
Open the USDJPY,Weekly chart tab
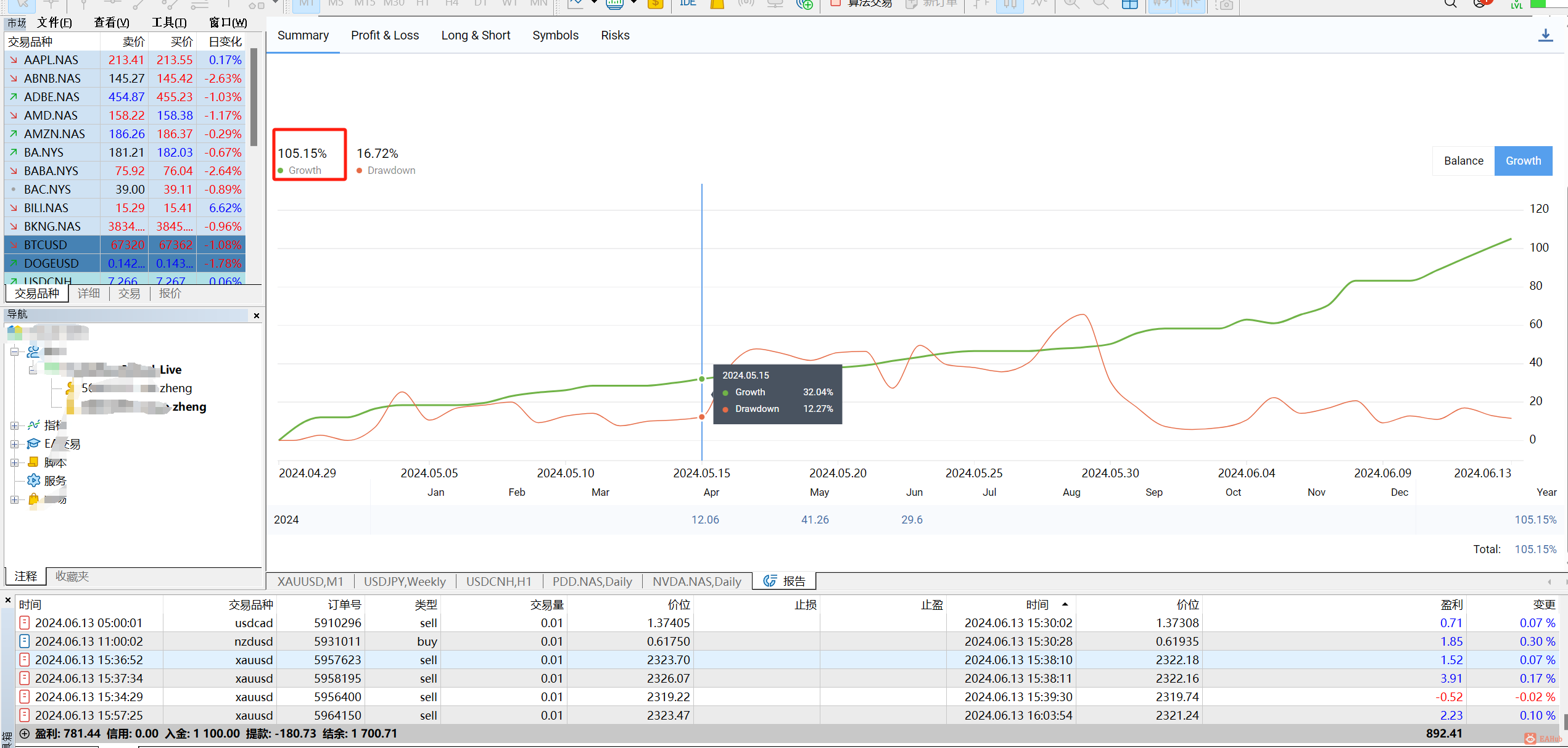coord(404,581)
